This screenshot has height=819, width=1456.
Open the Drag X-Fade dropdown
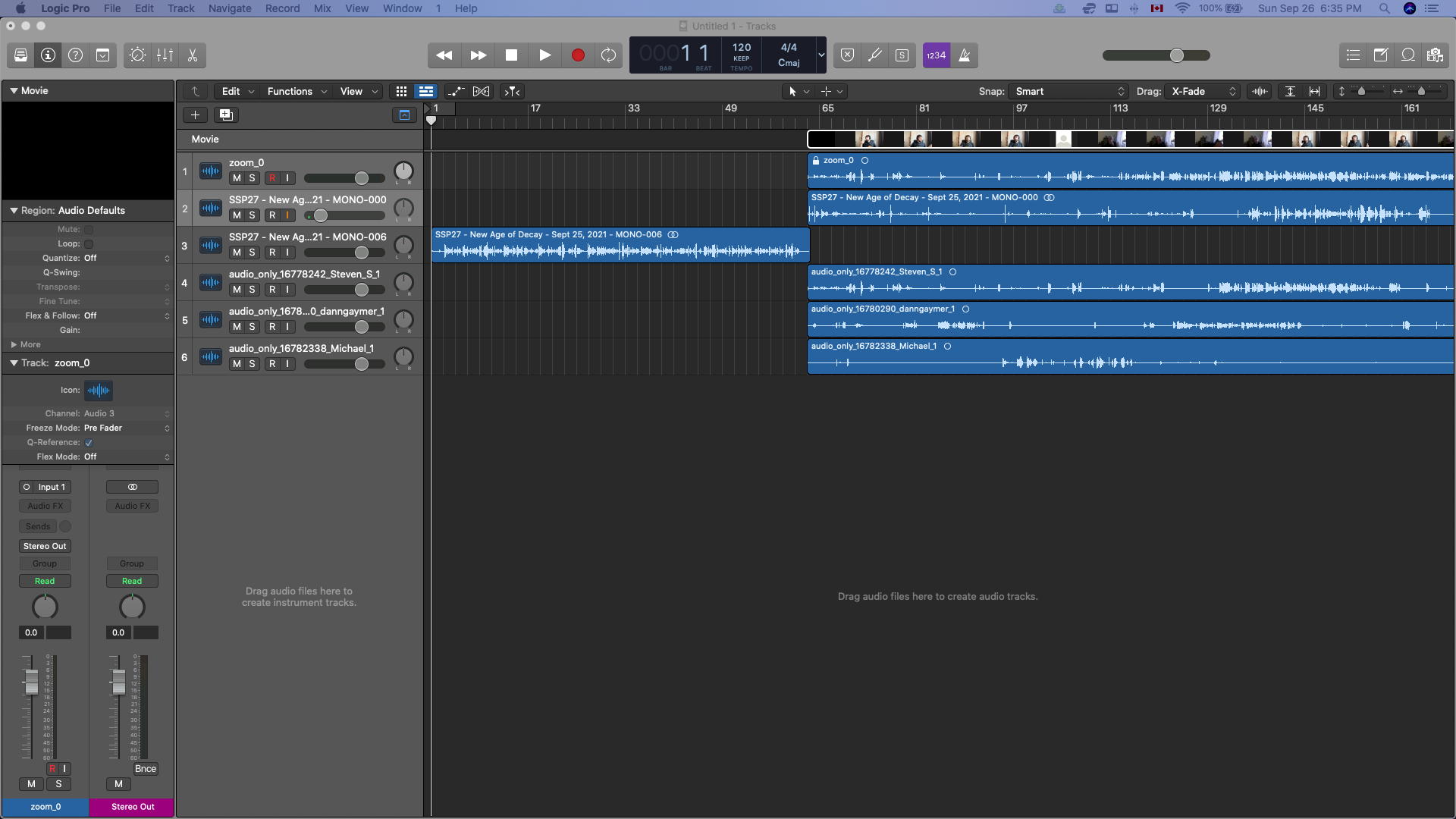[1203, 92]
